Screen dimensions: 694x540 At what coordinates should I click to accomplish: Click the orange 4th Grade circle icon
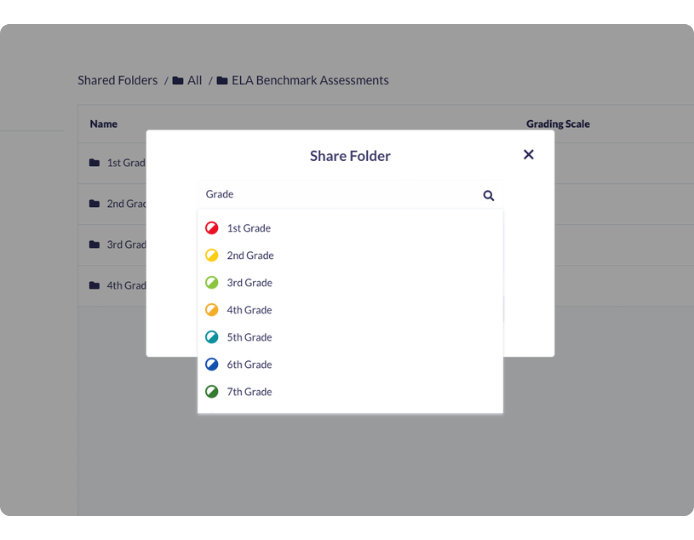click(x=212, y=310)
